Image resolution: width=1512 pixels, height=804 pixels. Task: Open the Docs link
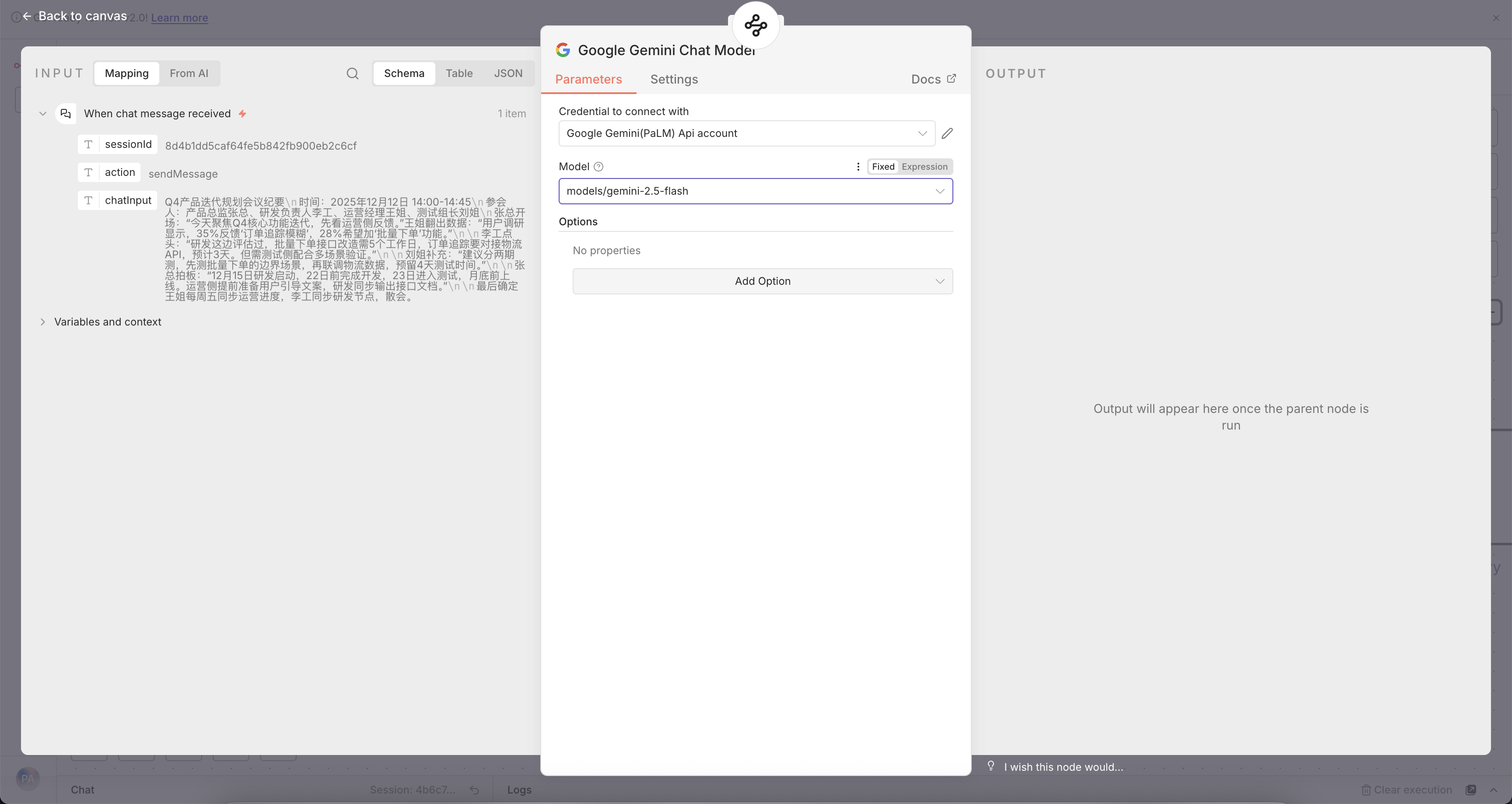click(x=933, y=79)
